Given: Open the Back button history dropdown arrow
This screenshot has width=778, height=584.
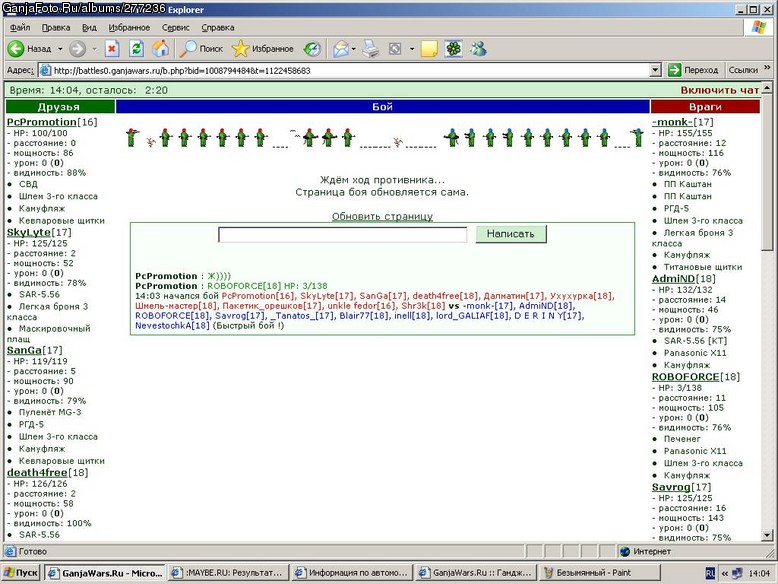Looking at the screenshot, I should click(60, 49).
